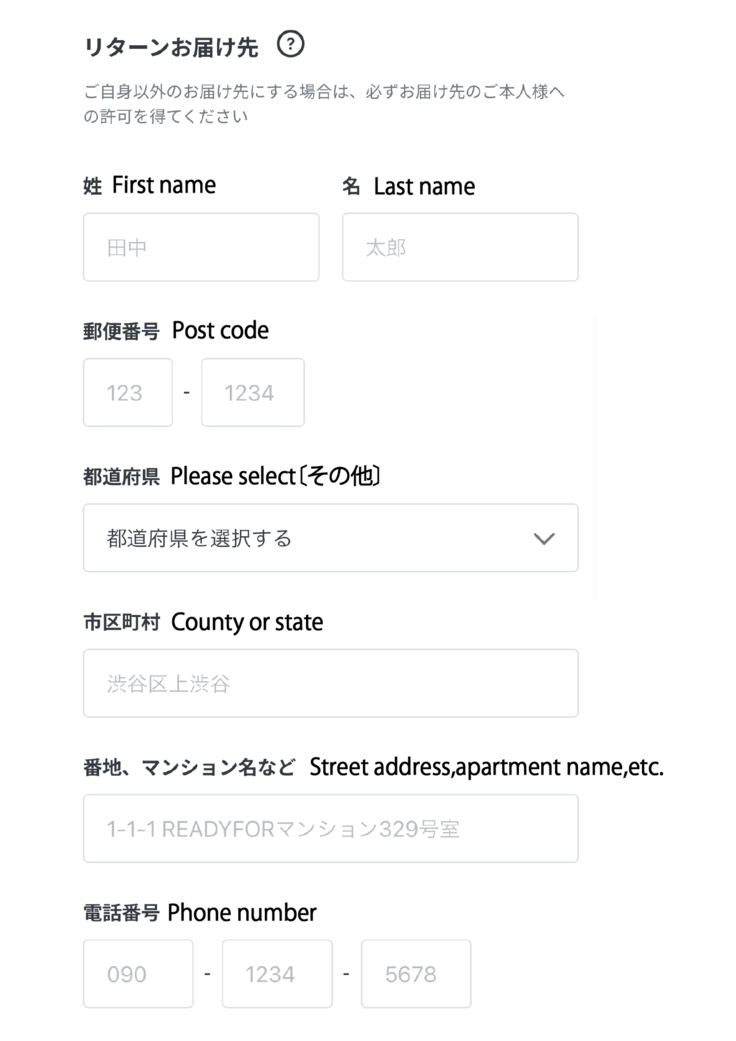Click the 電話番号 Phone number label
This screenshot has width=736, height=1041.
point(198,912)
